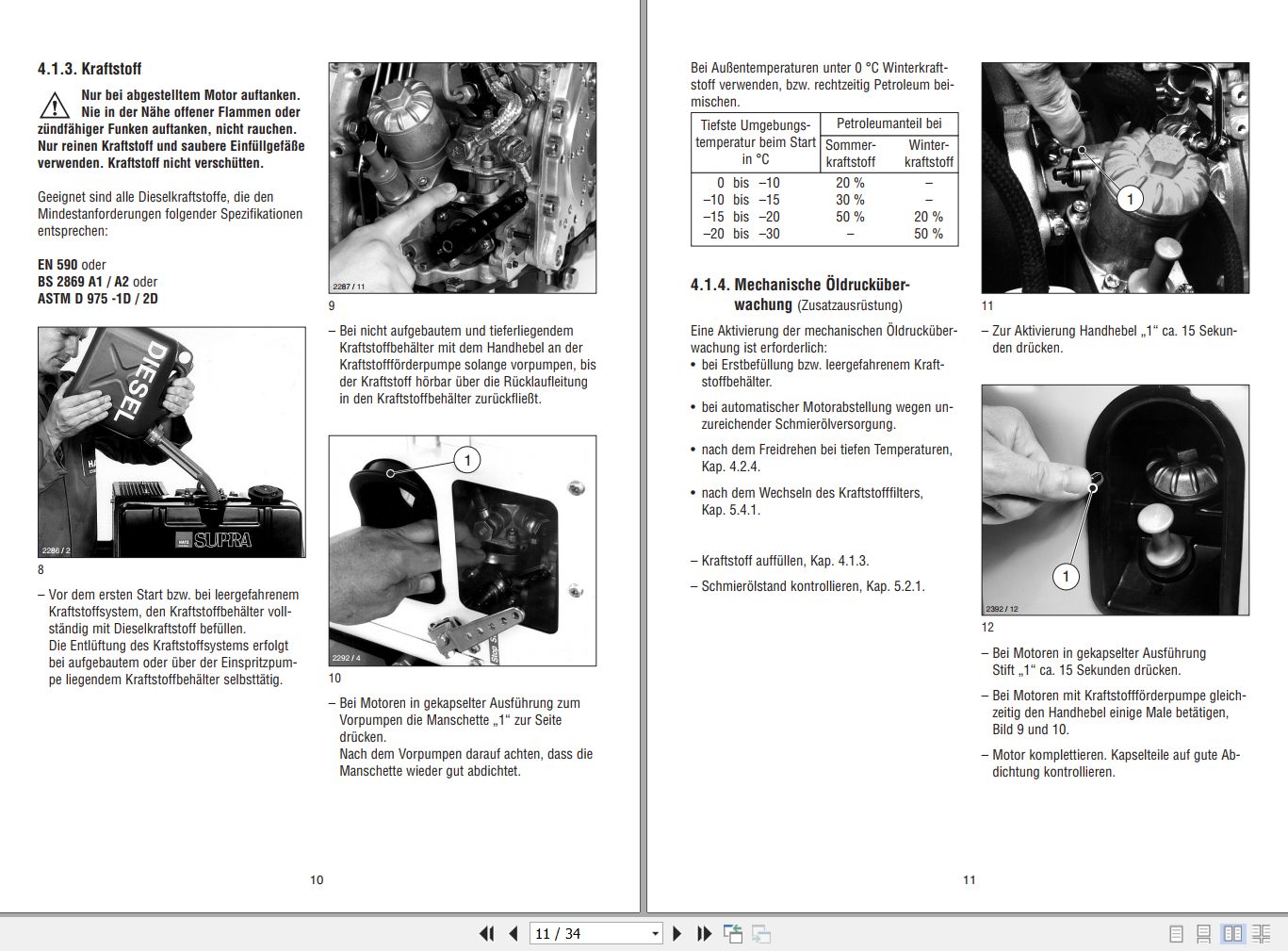Select the heading 4.1.3. Kraftstoff
This screenshot has width=1288, height=951.
[90, 68]
